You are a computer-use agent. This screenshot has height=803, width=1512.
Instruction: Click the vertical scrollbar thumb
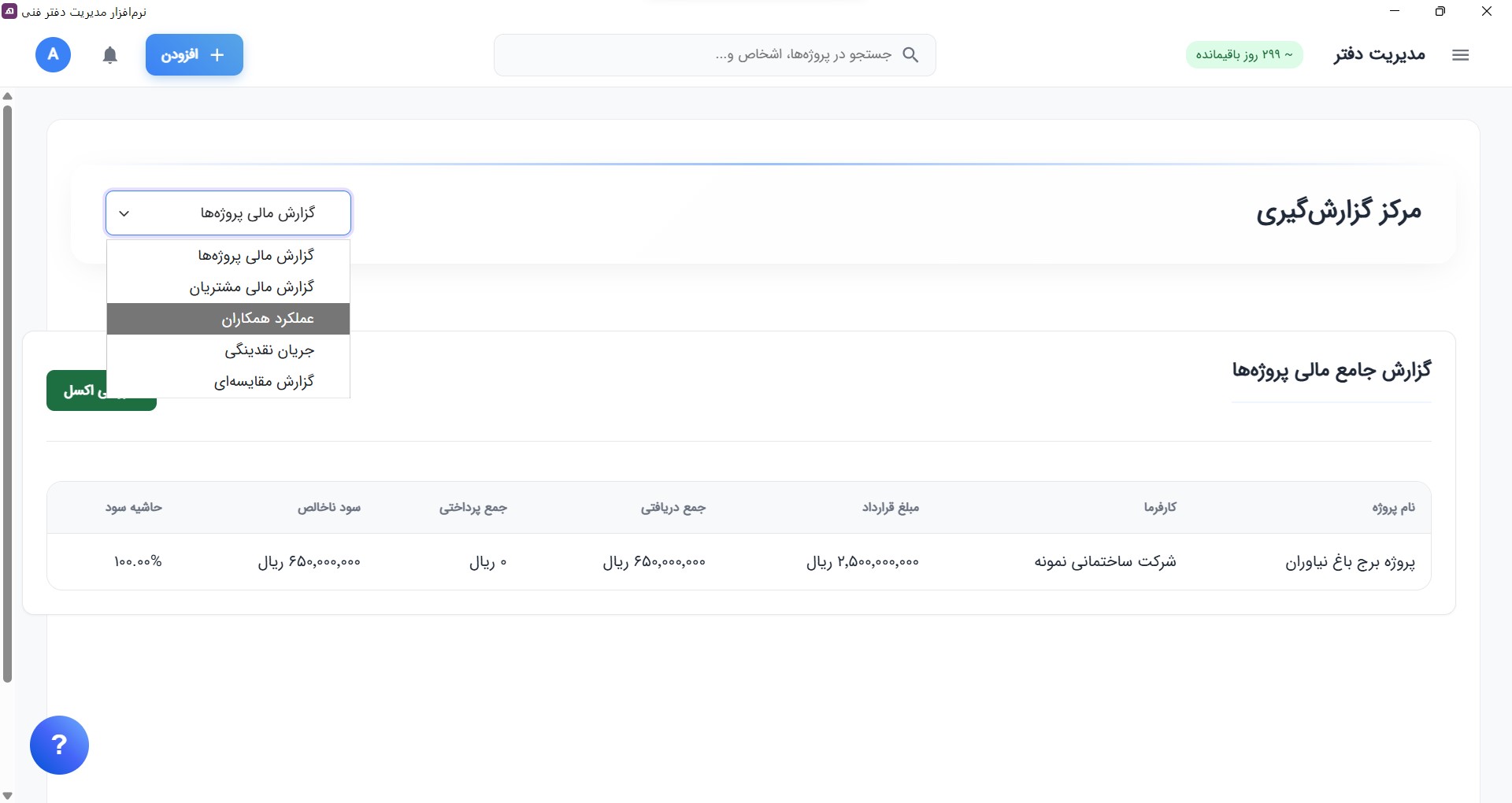[8, 394]
